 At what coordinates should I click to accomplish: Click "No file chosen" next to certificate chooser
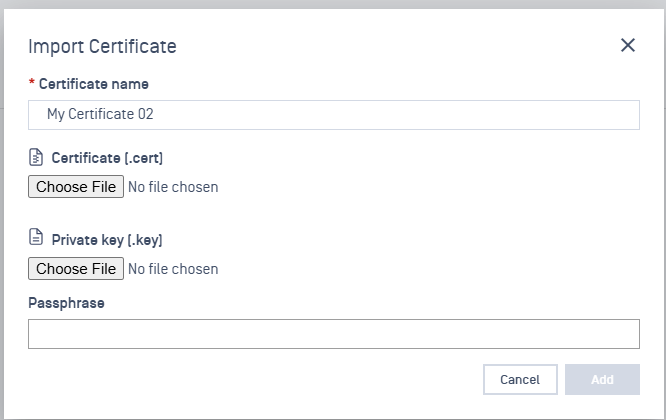point(173,187)
